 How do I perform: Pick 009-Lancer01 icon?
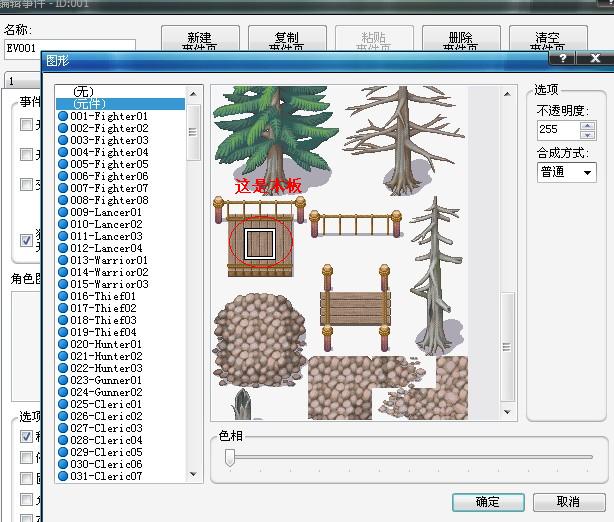[x=63, y=212]
